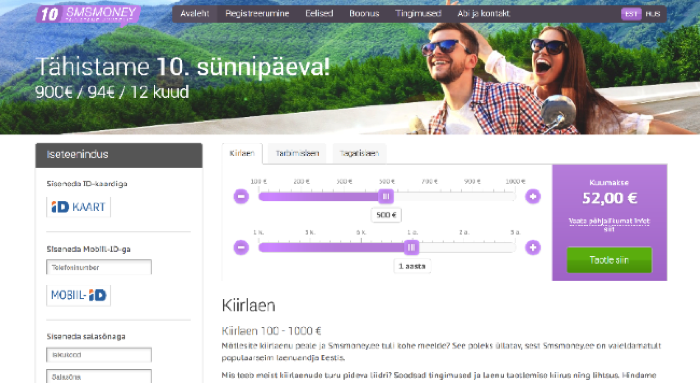Viewport: 700px width, 383px height.
Task: Click the Kiirlaen 100 - 1000 € subheading
Action: [271, 331]
